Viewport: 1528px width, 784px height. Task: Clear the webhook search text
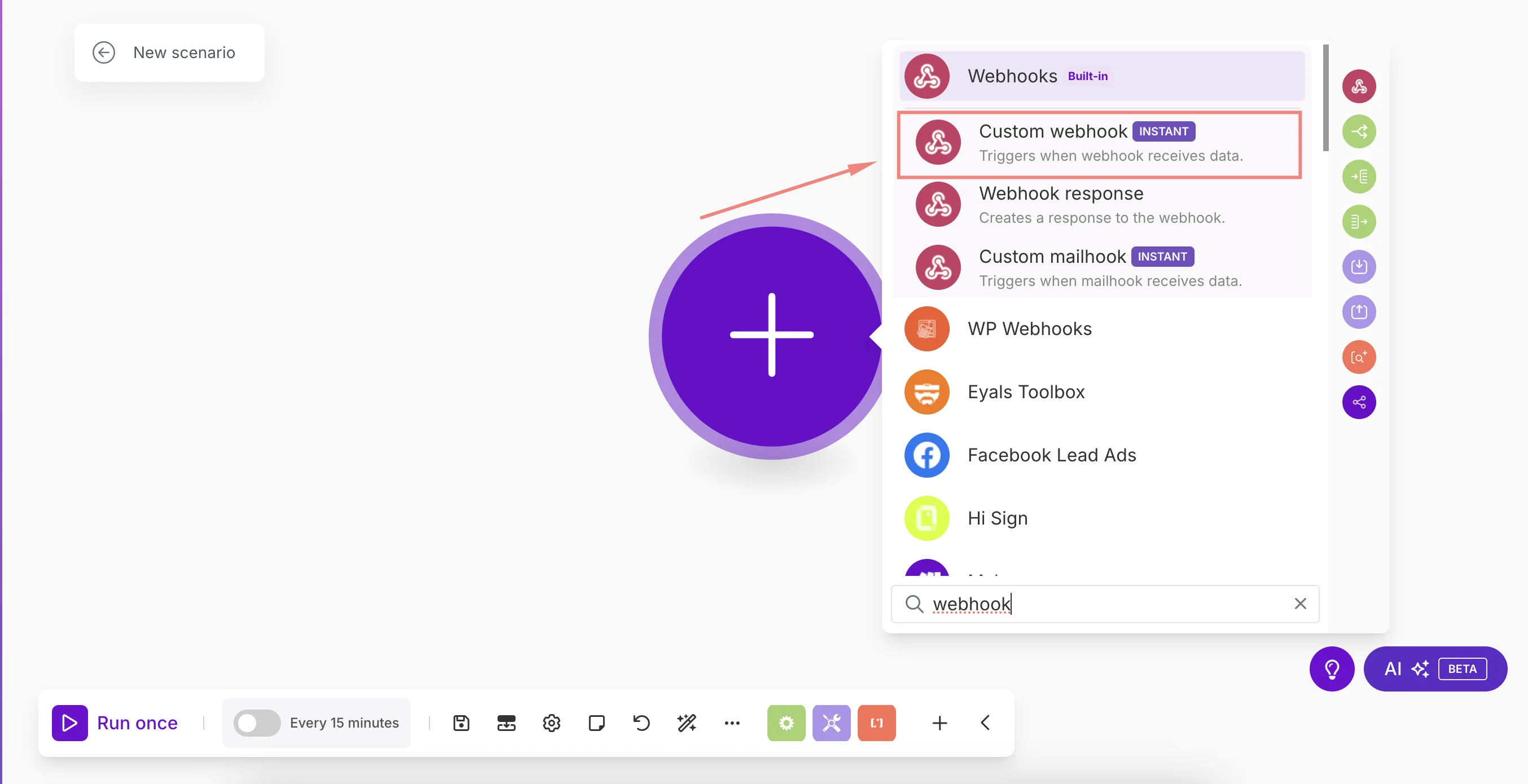click(x=1300, y=604)
